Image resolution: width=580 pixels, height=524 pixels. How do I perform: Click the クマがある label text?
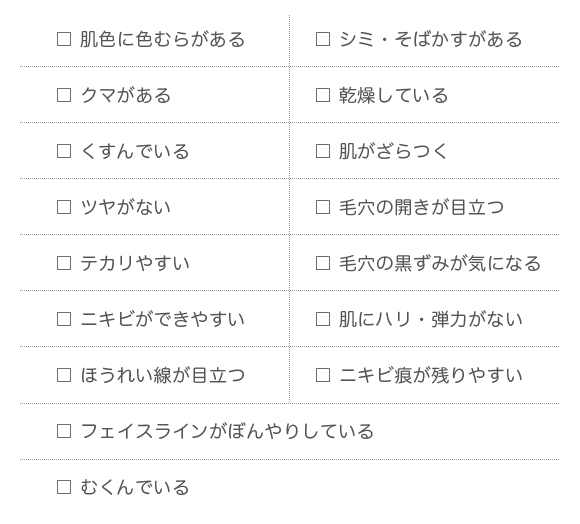click(x=126, y=95)
